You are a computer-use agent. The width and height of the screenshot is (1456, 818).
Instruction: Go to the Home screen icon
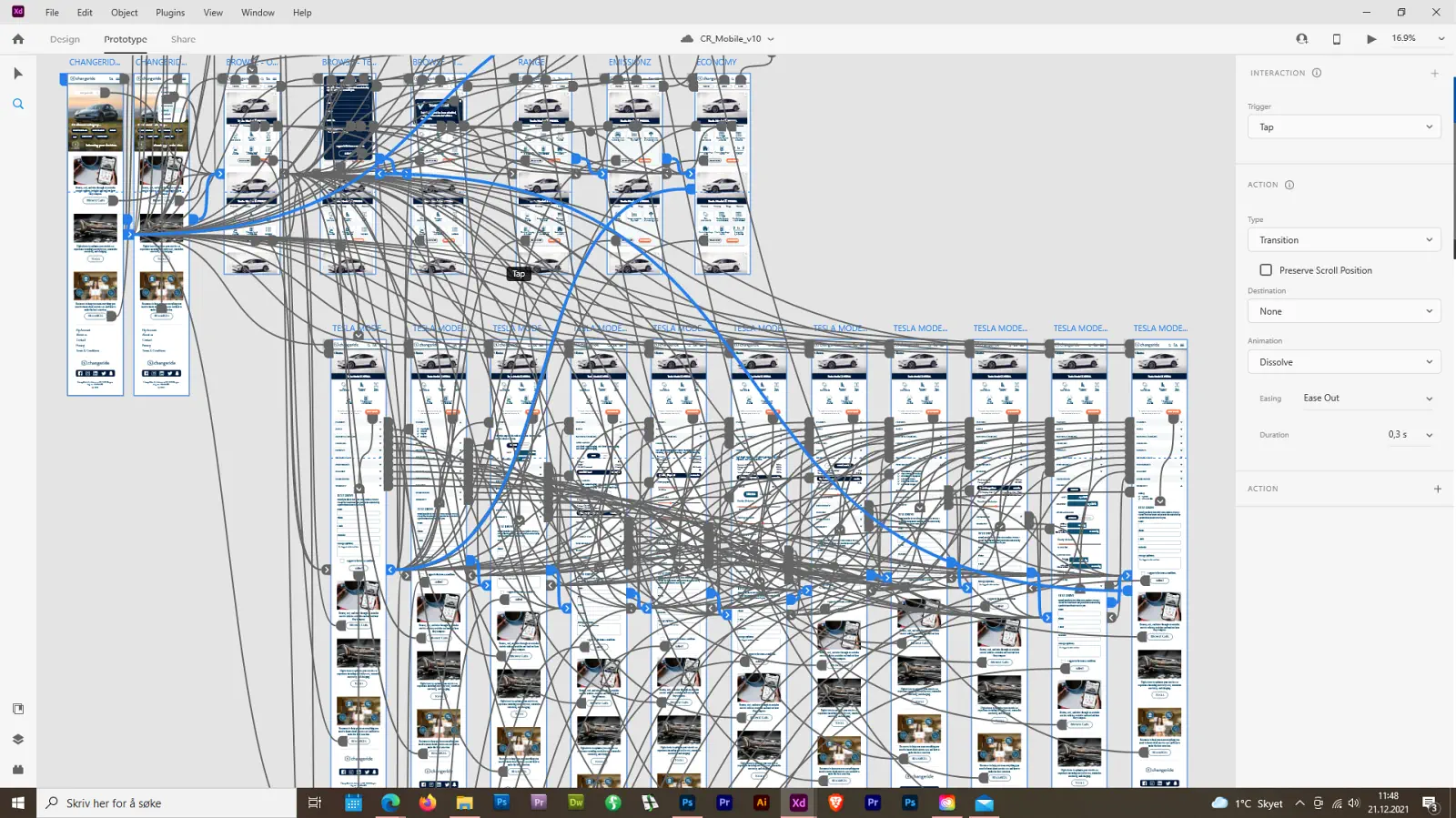click(18, 39)
